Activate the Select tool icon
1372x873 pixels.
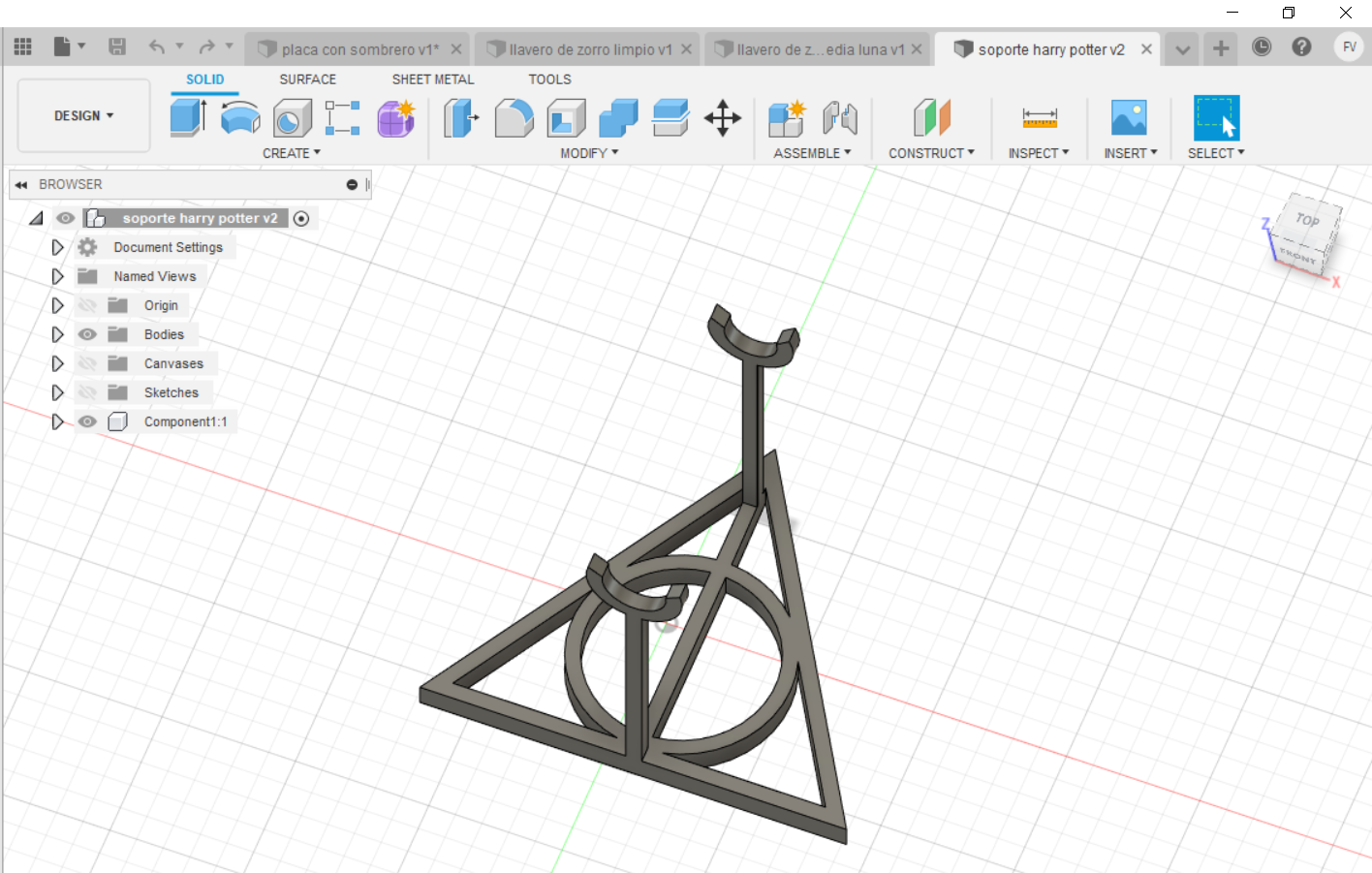coord(1217,118)
